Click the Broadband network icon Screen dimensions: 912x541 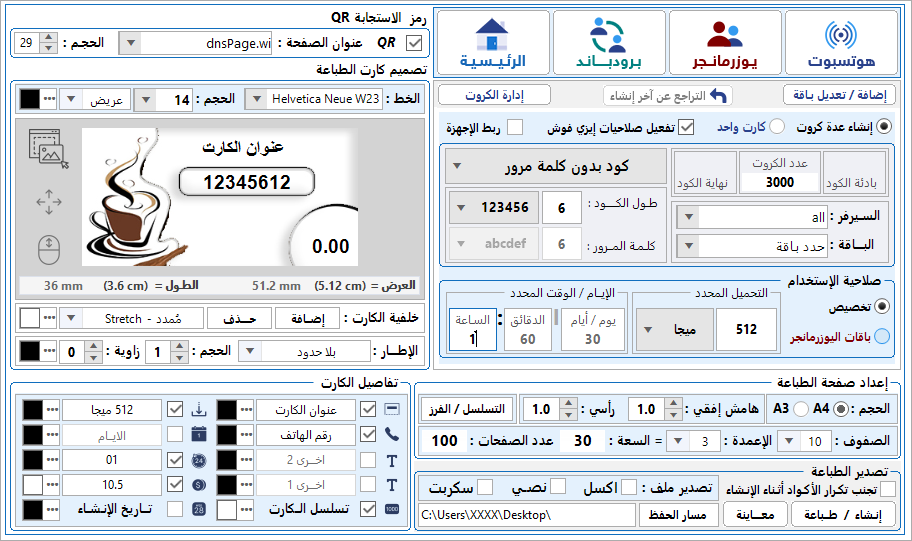click(x=609, y=46)
